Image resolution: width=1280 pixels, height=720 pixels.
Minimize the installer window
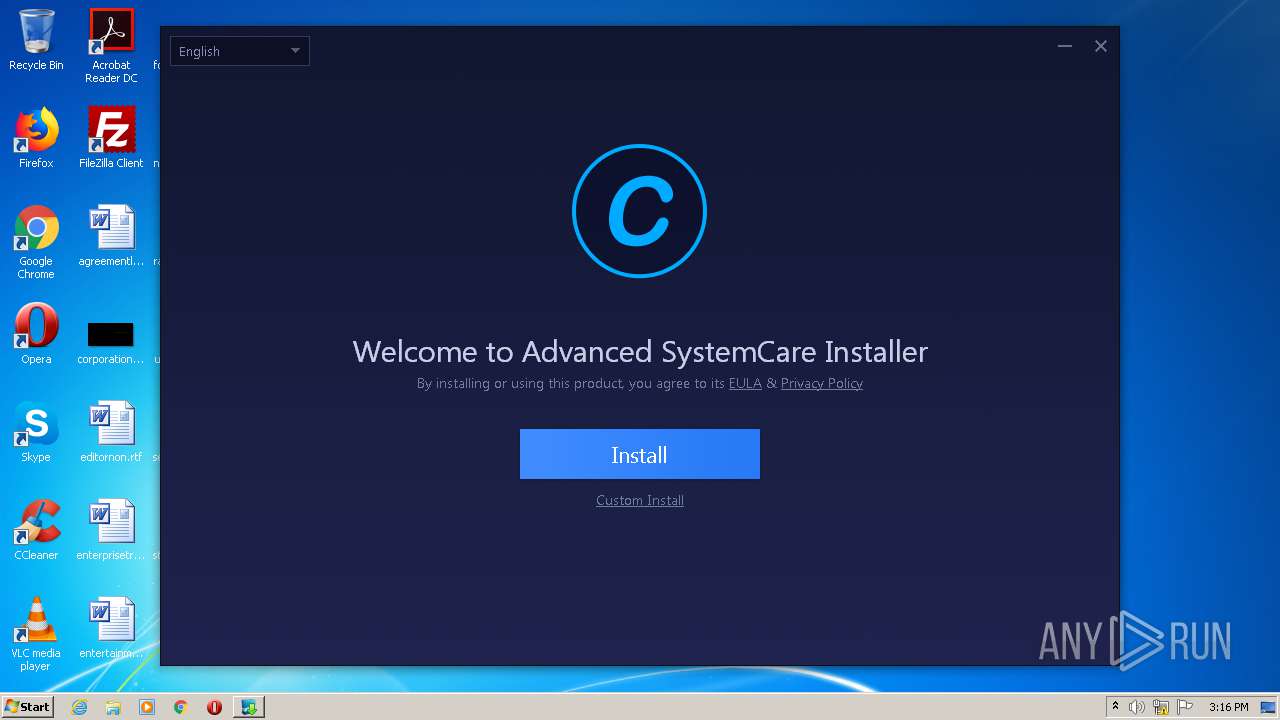[x=1065, y=46]
